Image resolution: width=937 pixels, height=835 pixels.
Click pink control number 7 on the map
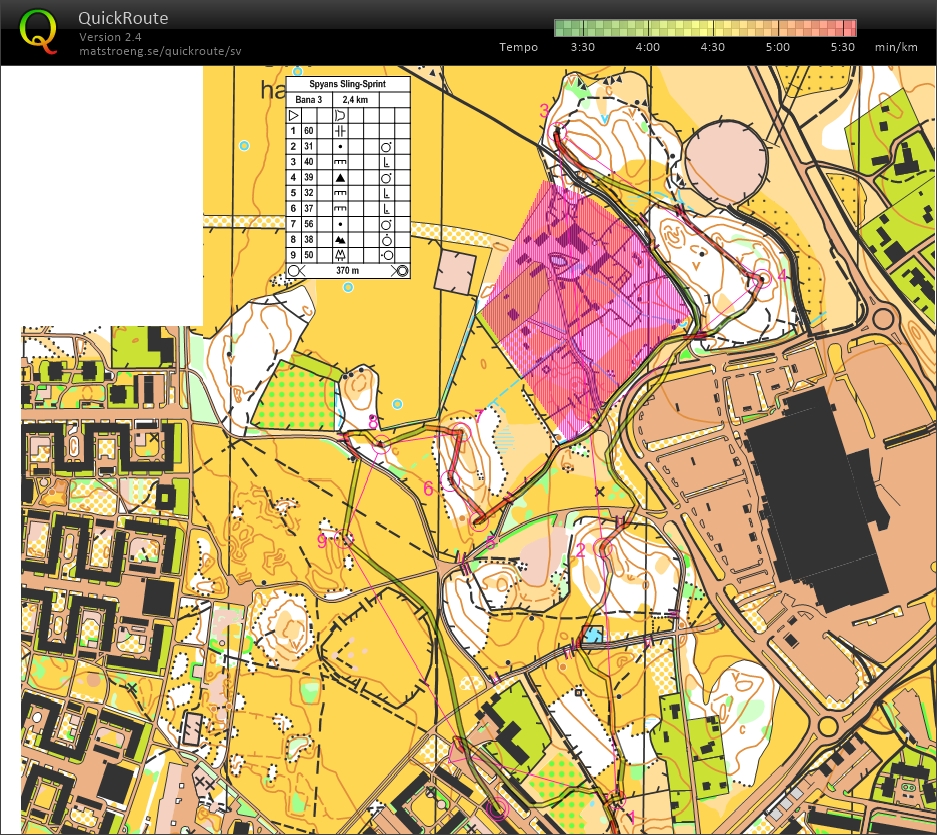479,415
